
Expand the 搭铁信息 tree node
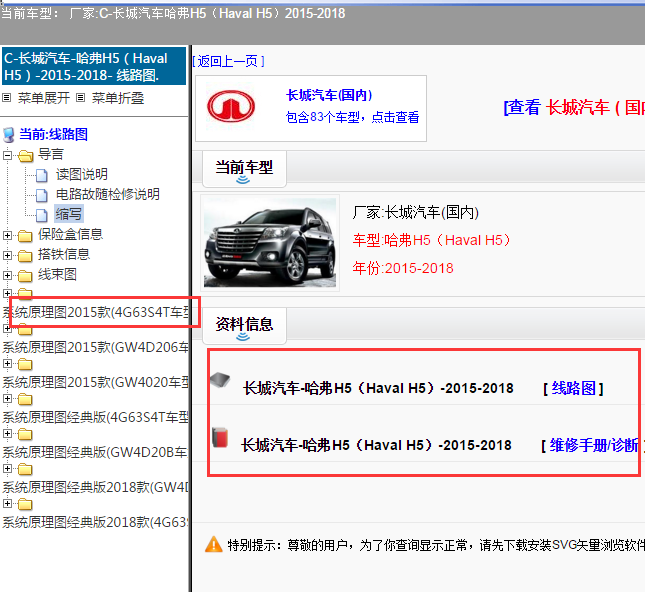point(7,255)
